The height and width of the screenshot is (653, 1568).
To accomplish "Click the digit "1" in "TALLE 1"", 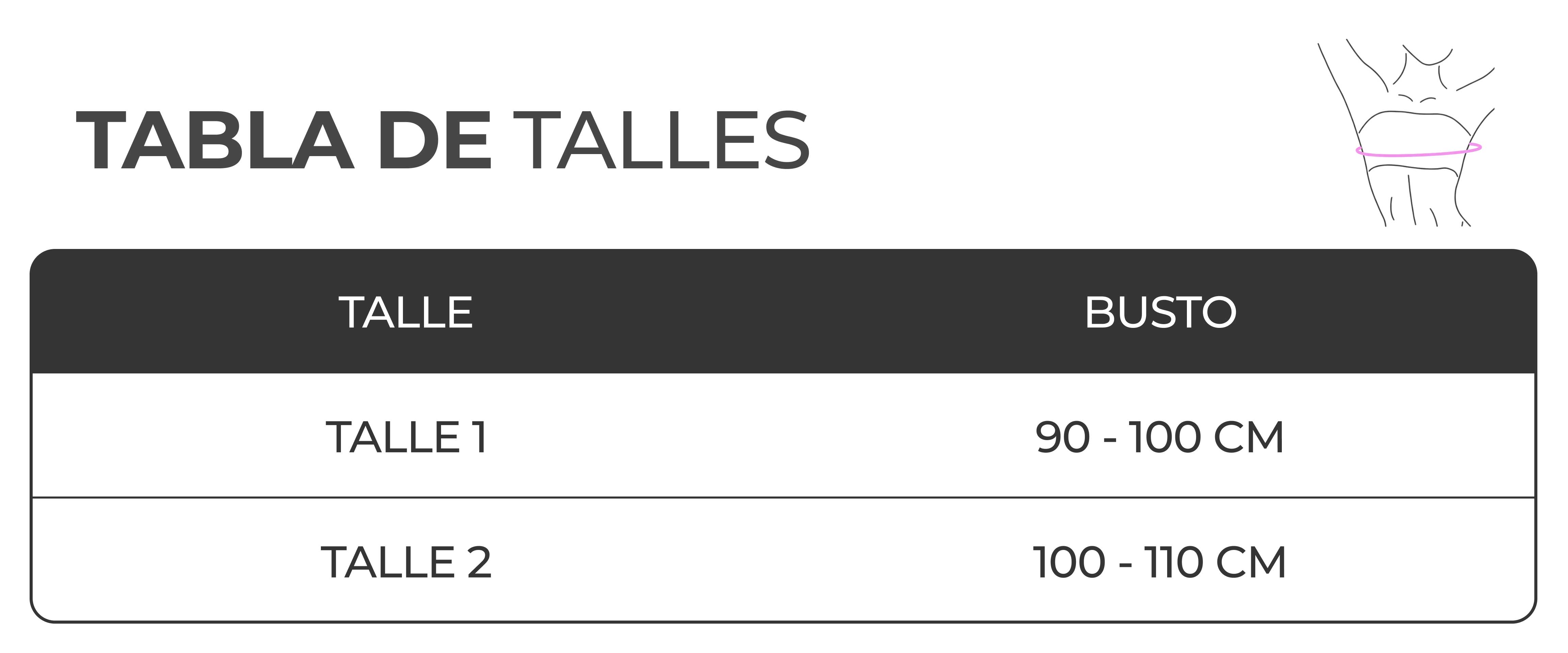I will tap(480, 438).
